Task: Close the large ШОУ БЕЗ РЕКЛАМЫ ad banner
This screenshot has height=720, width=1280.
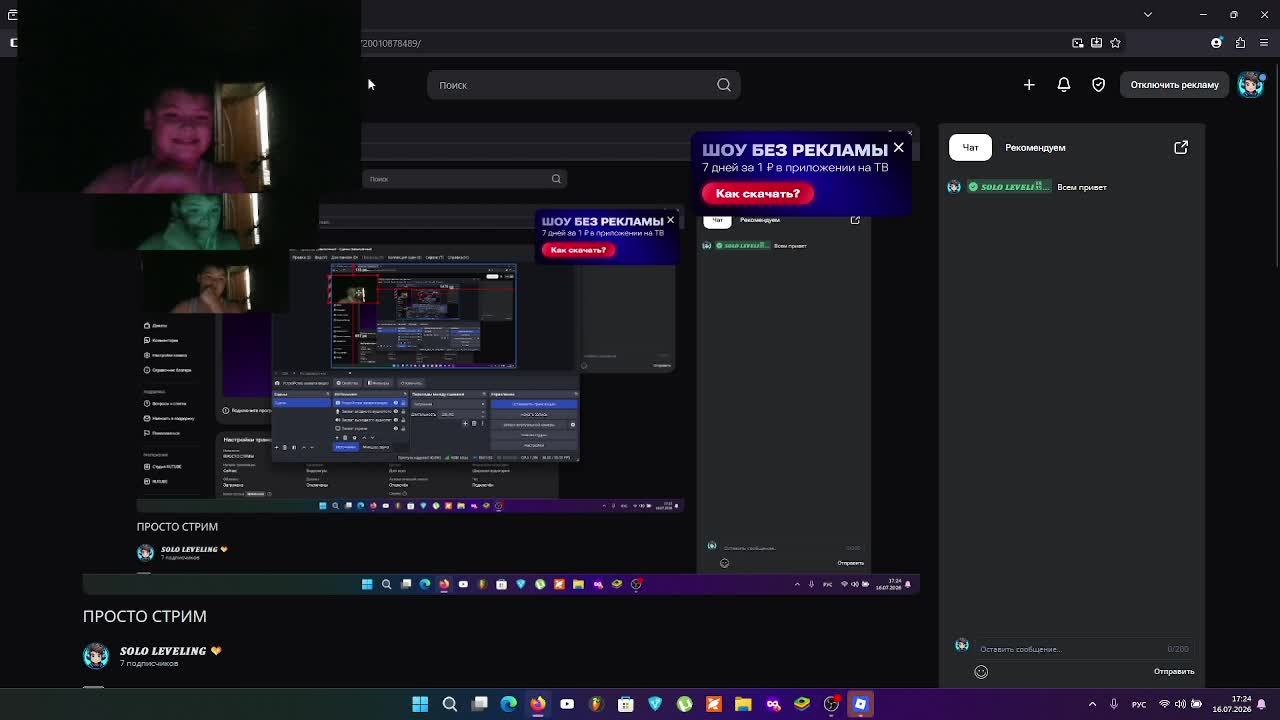Action: pos(898,148)
